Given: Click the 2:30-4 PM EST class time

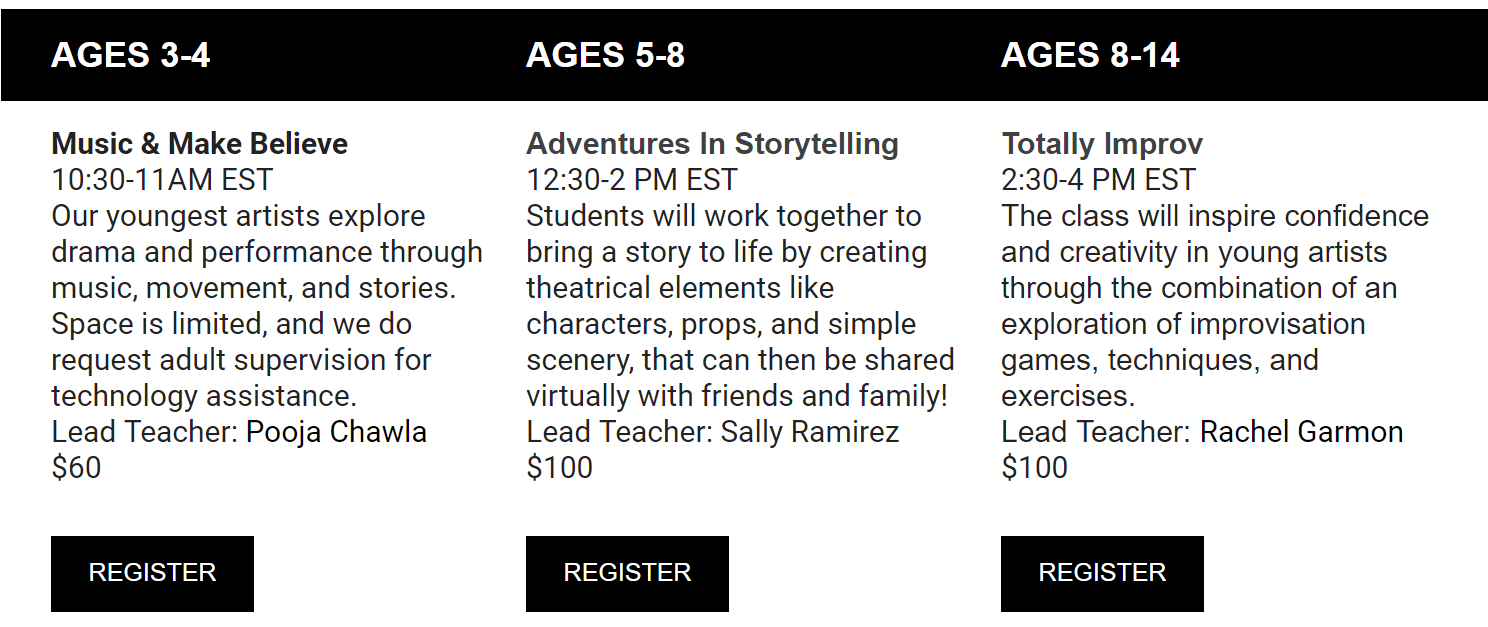Looking at the screenshot, I should (1098, 180).
